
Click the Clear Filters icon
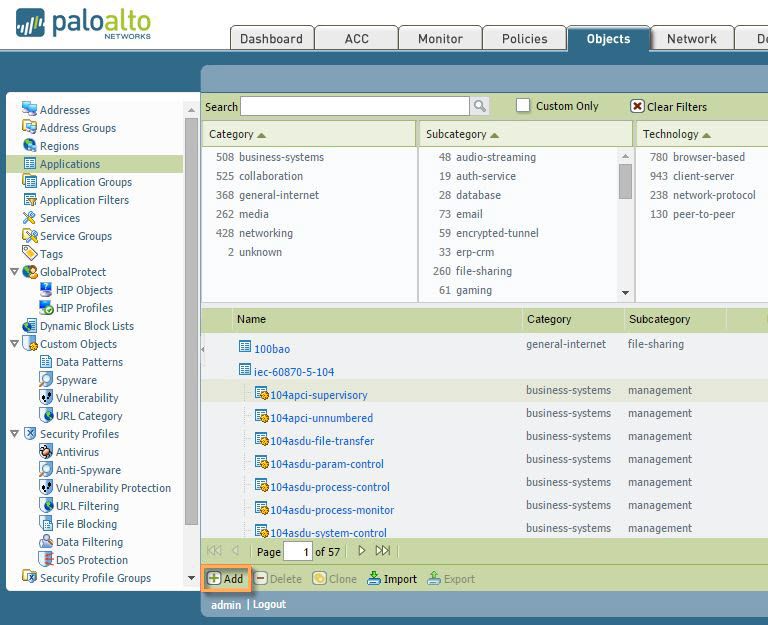637,106
